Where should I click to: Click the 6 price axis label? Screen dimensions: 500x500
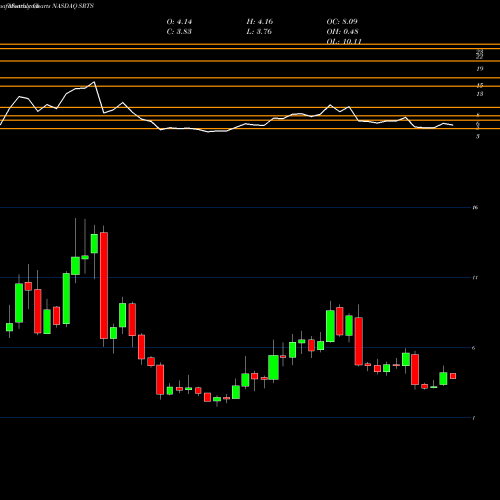point(474,348)
